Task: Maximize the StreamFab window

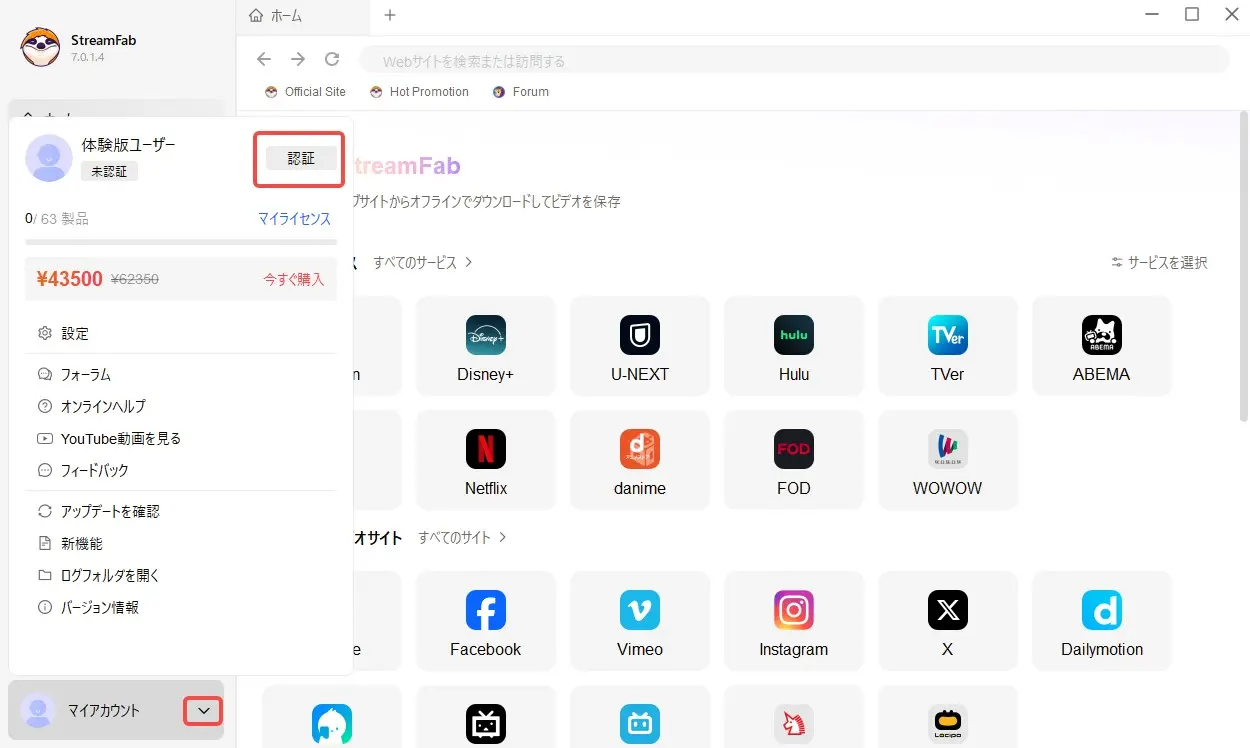Action: (x=1192, y=14)
